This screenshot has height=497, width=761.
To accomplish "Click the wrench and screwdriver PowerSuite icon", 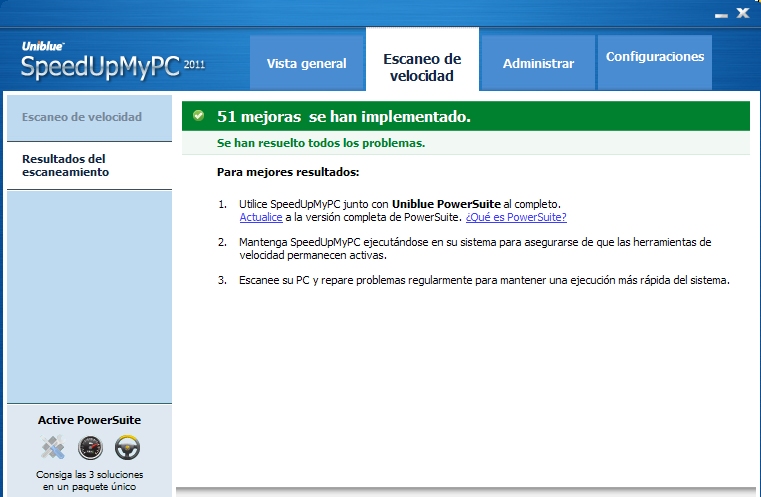I will coord(53,447).
